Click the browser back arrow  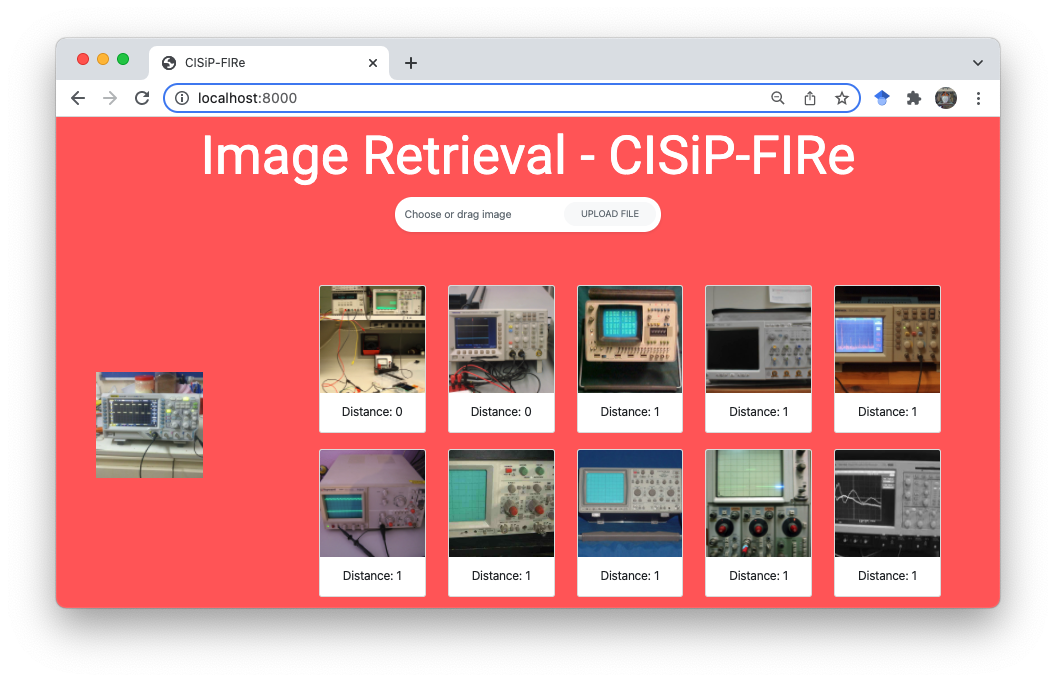point(78,98)
